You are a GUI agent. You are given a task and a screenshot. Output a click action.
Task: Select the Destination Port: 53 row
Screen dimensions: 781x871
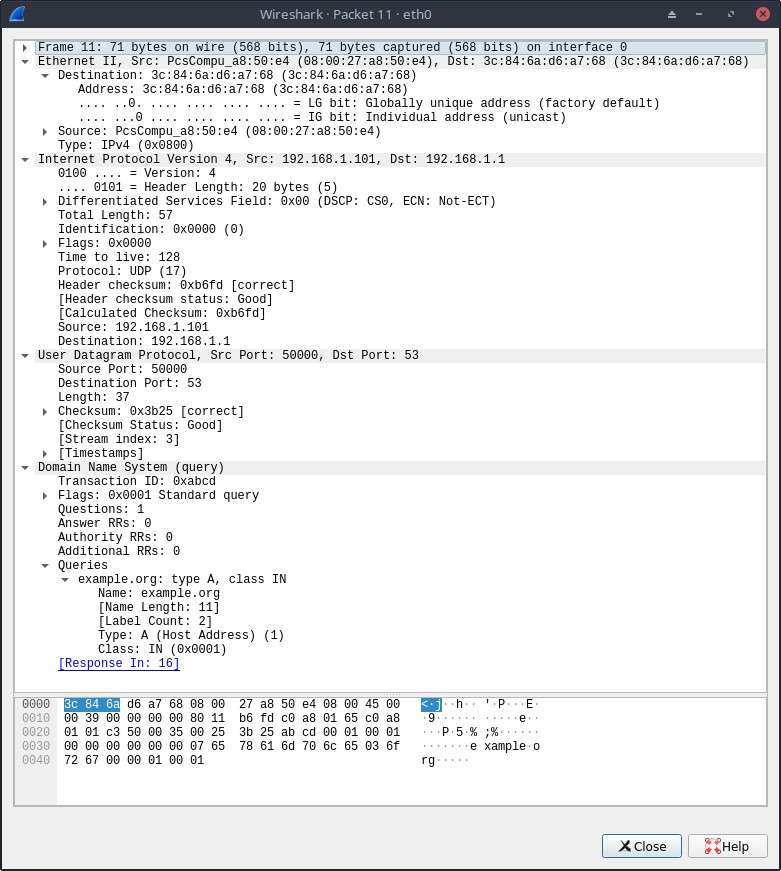click(x=129, y=383)
